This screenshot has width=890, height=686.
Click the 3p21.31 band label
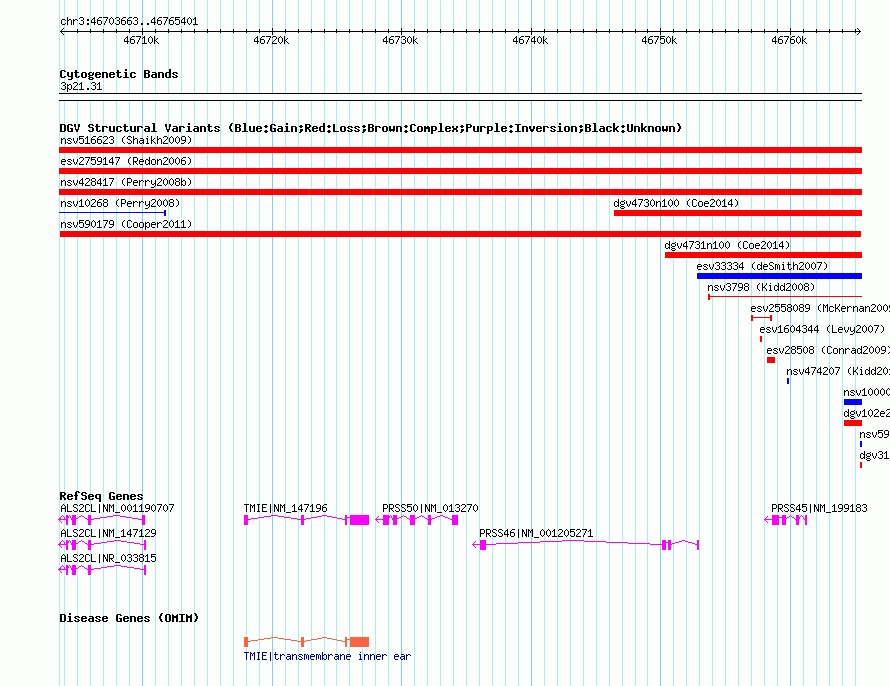(81, 86)
